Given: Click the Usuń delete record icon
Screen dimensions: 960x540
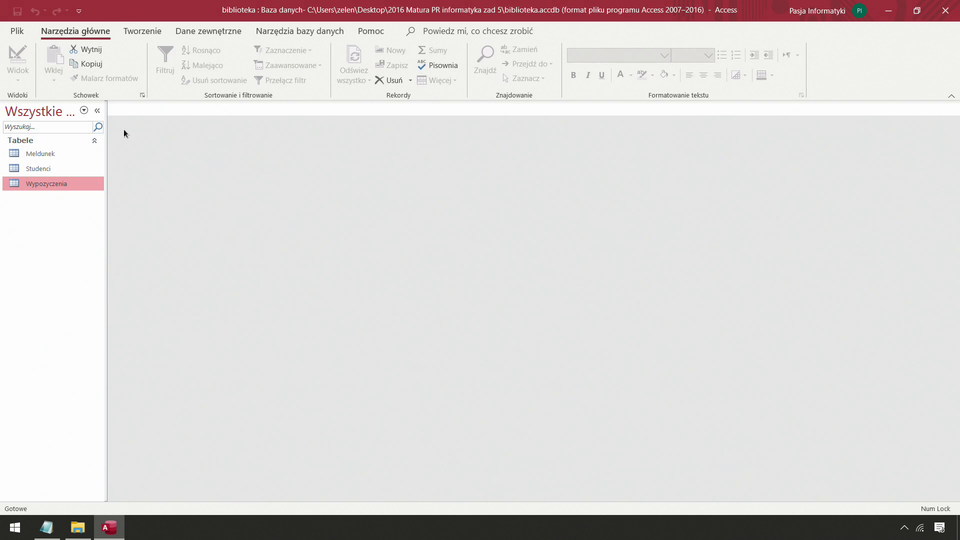Looking at the screenshot, I should (x=380, y=80).
